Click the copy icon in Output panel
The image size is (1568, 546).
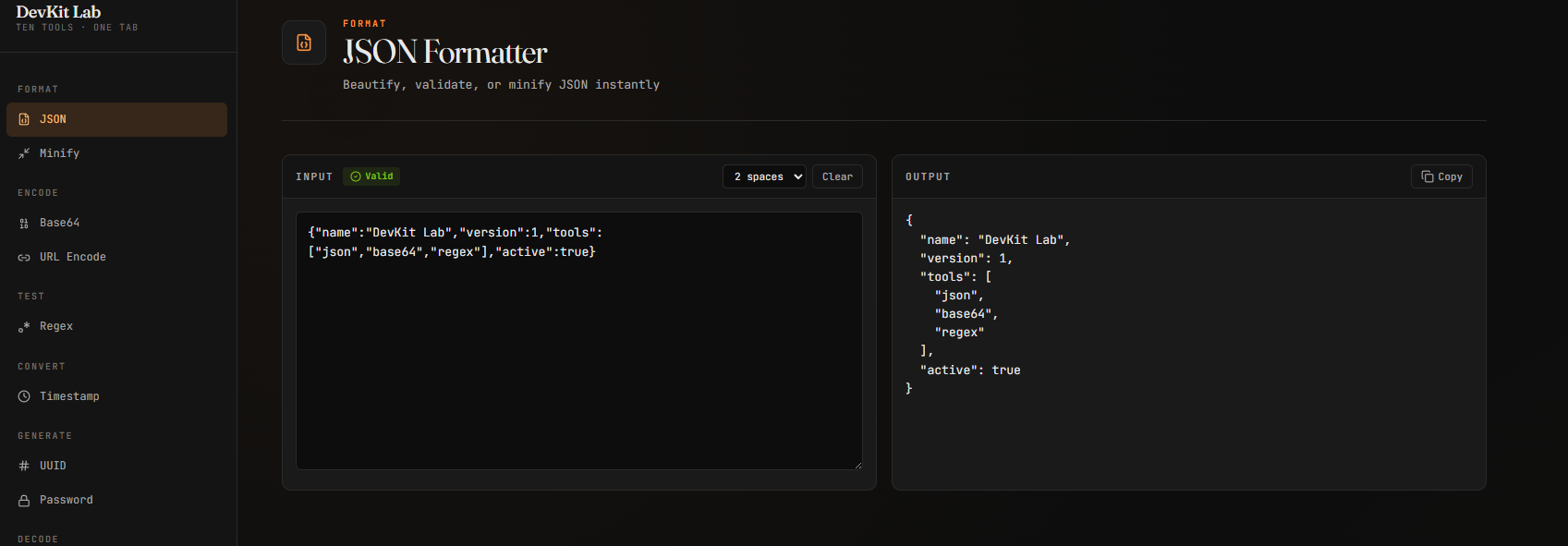click(x=1428, y=176)
